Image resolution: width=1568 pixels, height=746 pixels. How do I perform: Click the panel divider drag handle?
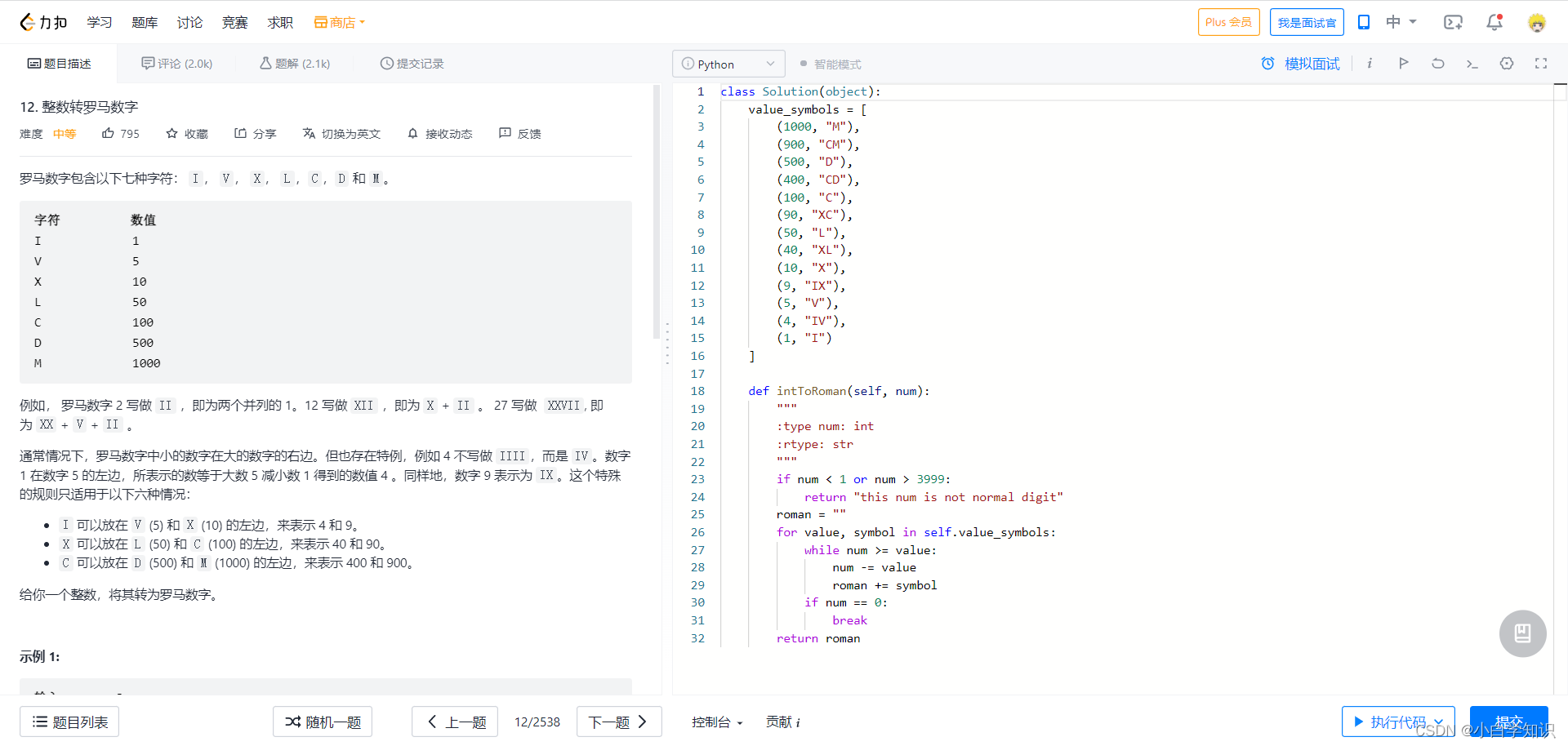(667, 343)
